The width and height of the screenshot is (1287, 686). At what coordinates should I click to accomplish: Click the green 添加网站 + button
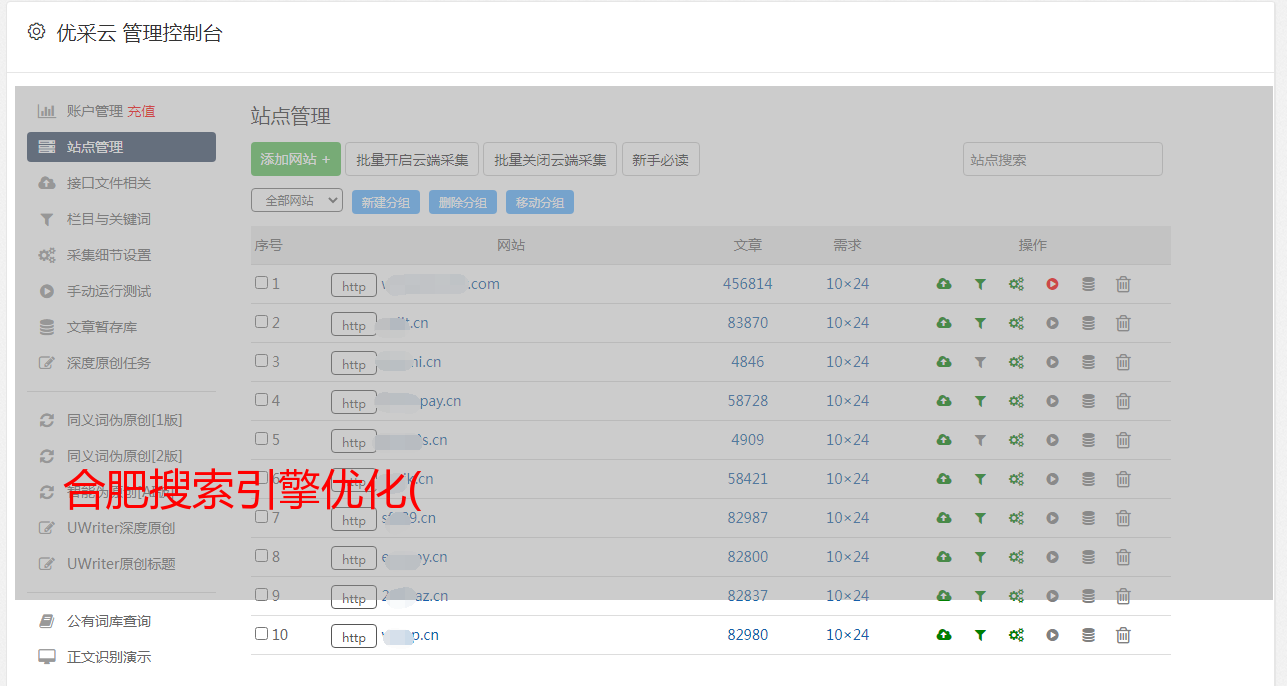tap(295, 159)
